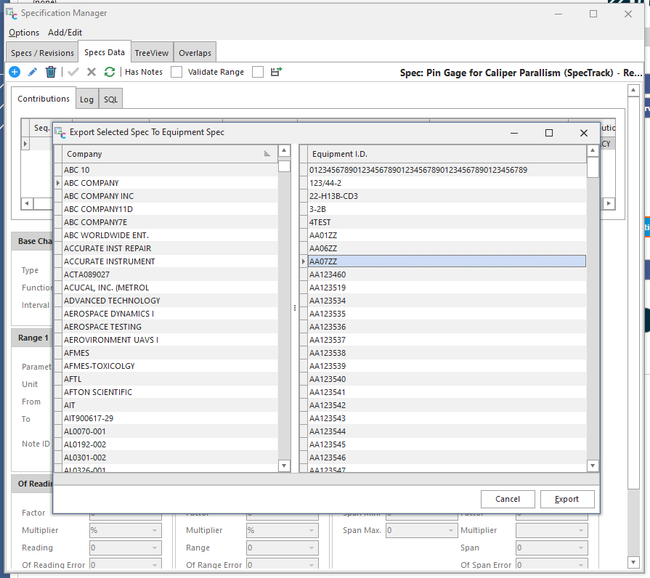This screenshot has width=650, height=578.
Task: Click Company list scrollbar down arrow
Action: coord(284,466)
